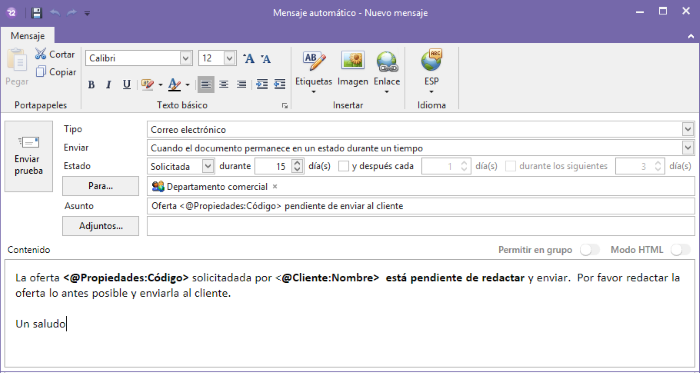Image resolution: width=700 pixels, height=373 pixels.
Task: Open the Enviar condition dropdown
Action: 688,148
